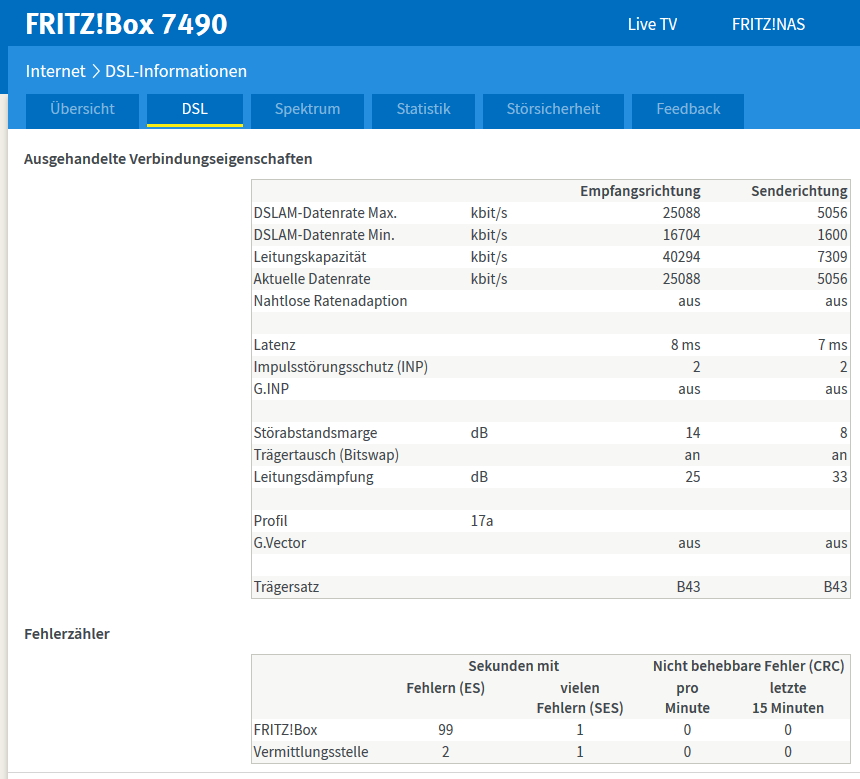Click the 1600 minimum send rate value

pyautogui.click(x=832, y=235)
